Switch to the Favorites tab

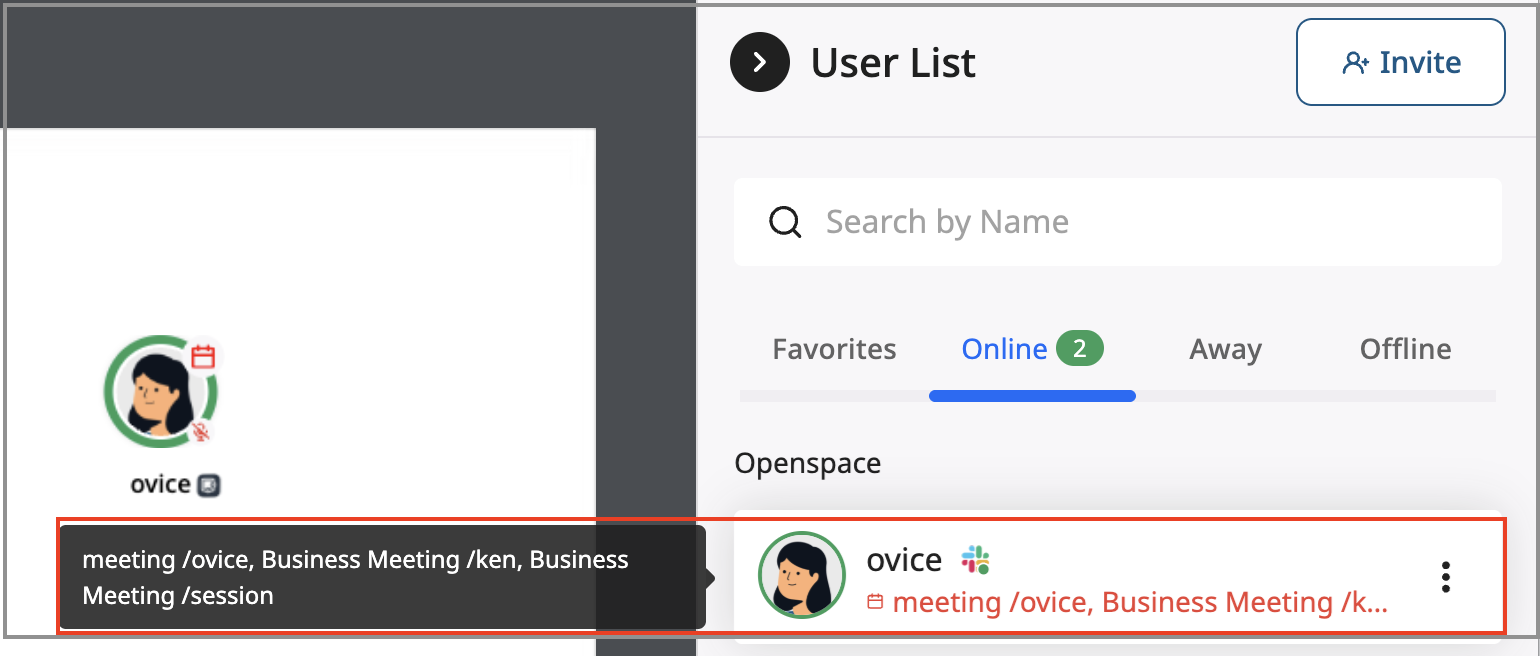pyautogui.click(x=833, y=348)
